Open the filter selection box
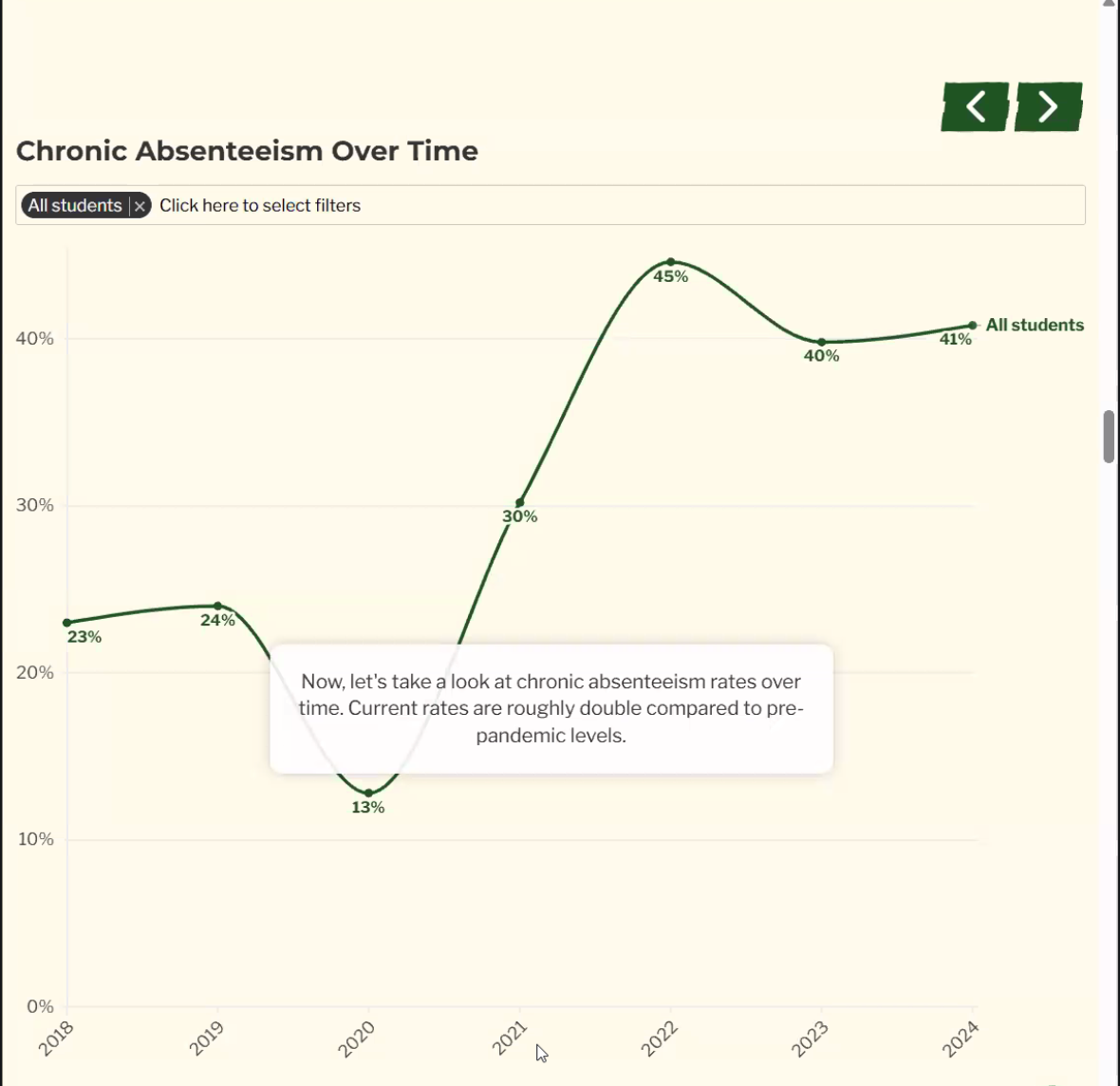The height and width of the screenshot is (1086, 1120). tap(617, 206)
